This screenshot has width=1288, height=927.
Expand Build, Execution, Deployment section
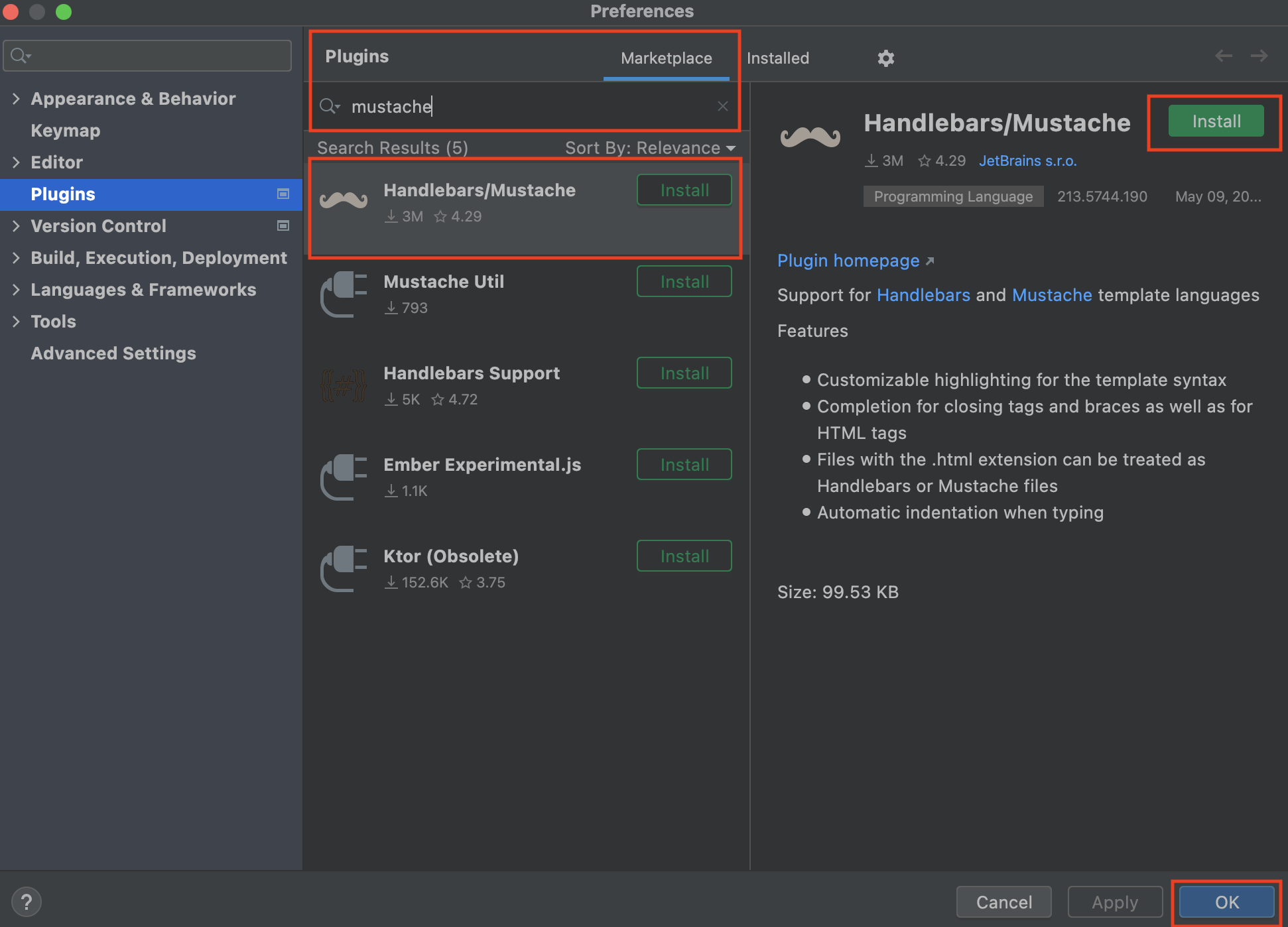point(16,257)
